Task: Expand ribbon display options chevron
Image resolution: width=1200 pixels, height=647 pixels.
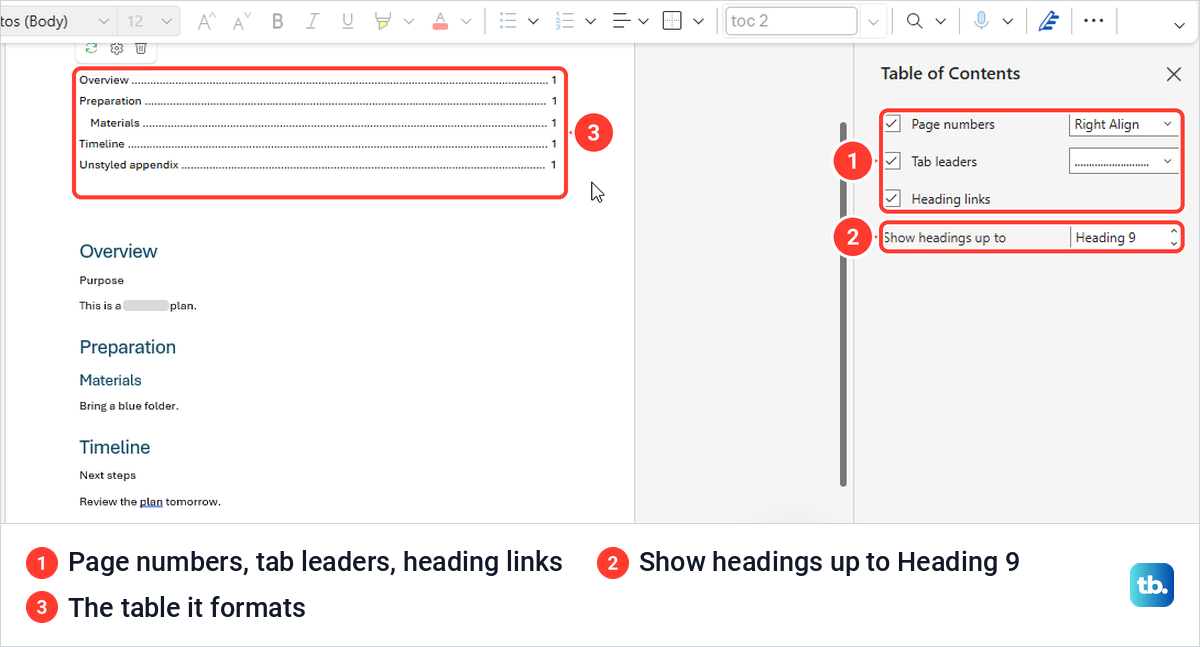Action: point(1179,25)
